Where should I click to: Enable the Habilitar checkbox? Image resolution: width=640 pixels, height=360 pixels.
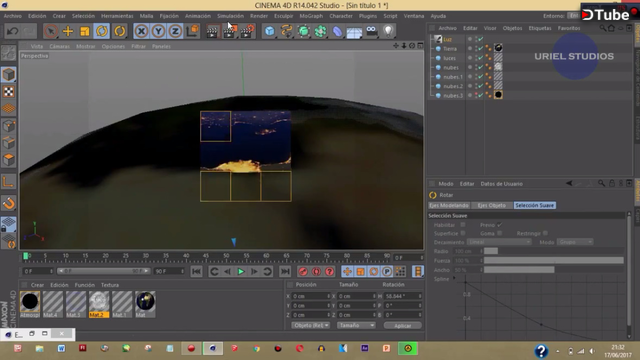point(463,225)
